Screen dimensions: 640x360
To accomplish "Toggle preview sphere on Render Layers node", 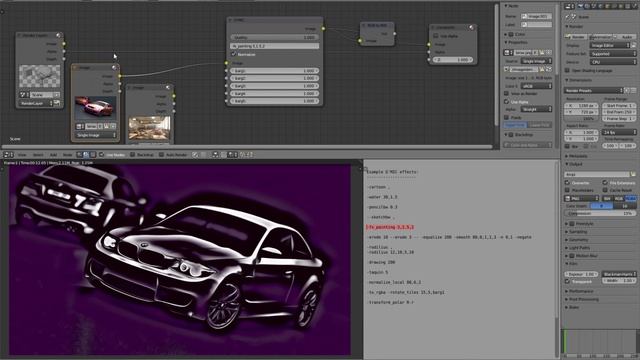I will (59, 36).
